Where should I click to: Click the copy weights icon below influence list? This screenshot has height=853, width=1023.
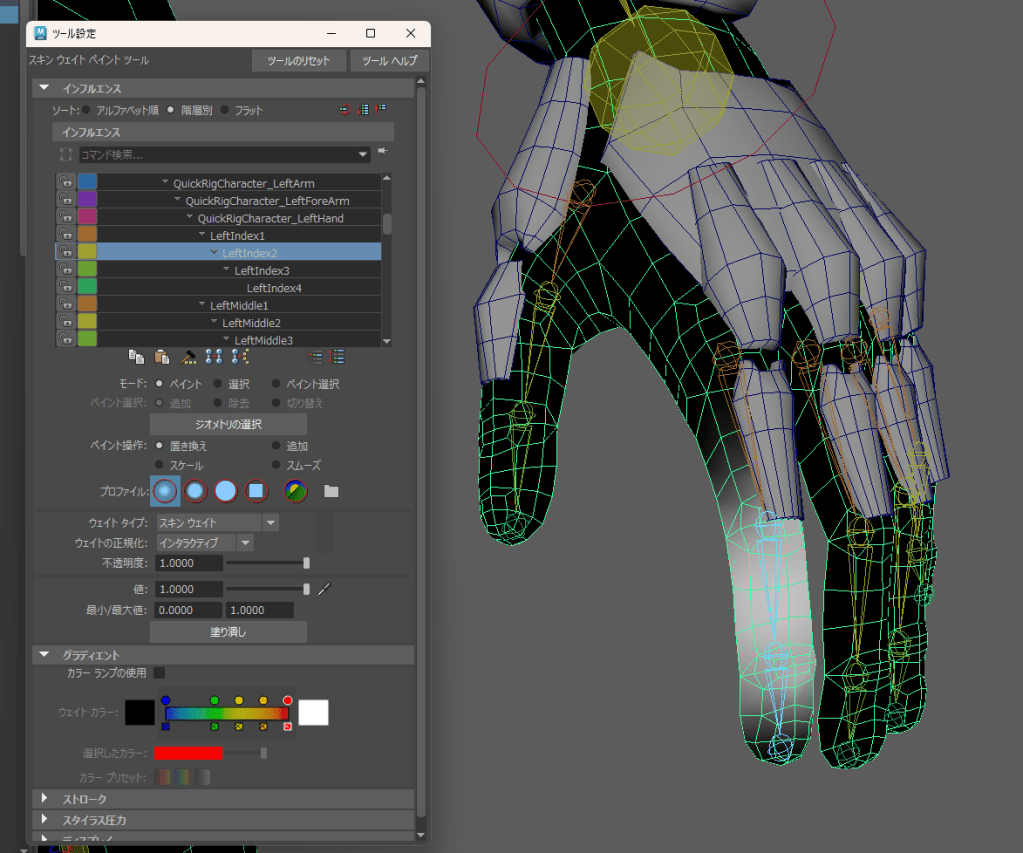136,356
